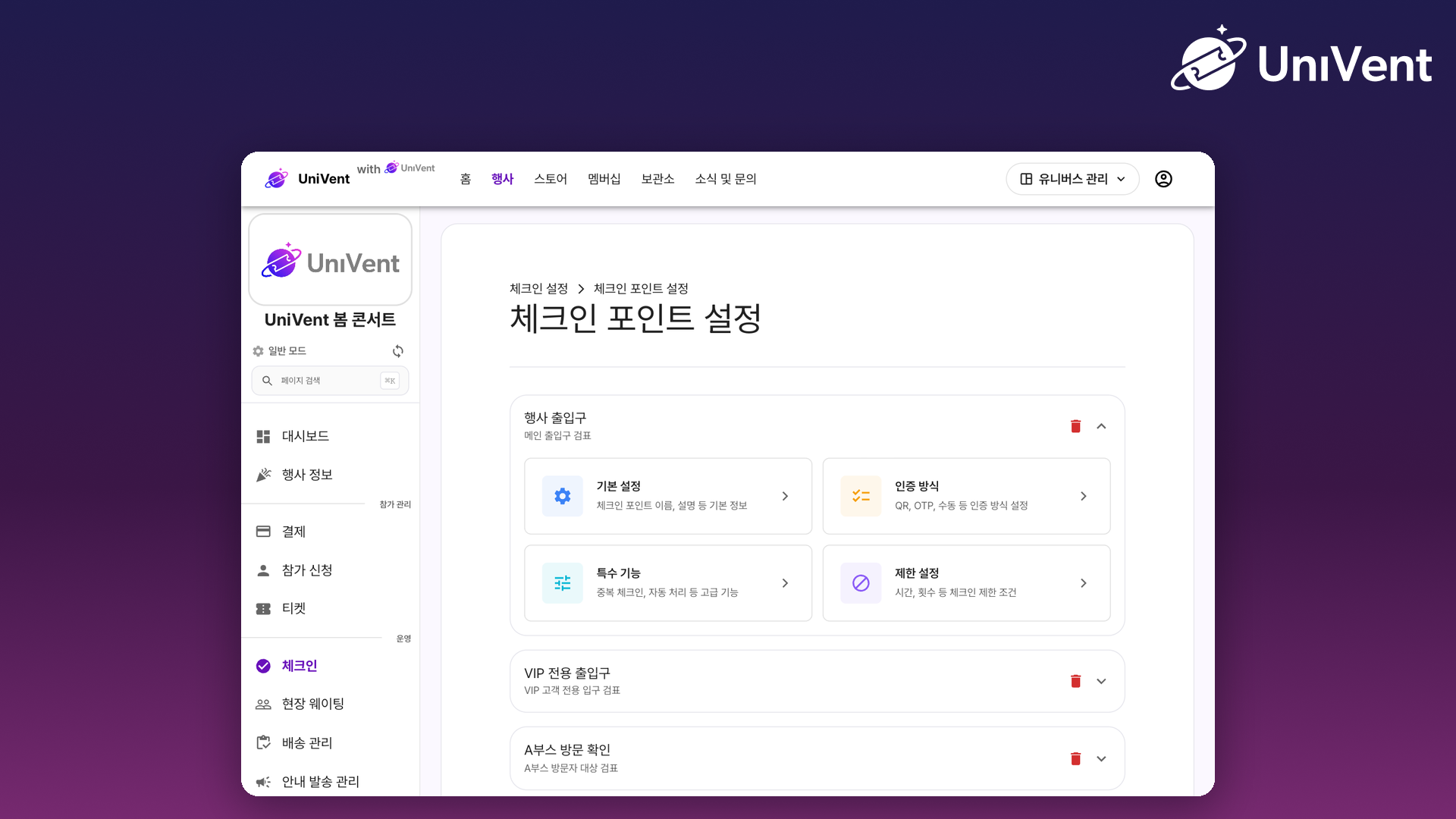This screenshot has height=819, width=1456.
Task: Open the 인증 방식 card
Action: tap(966, 496)
